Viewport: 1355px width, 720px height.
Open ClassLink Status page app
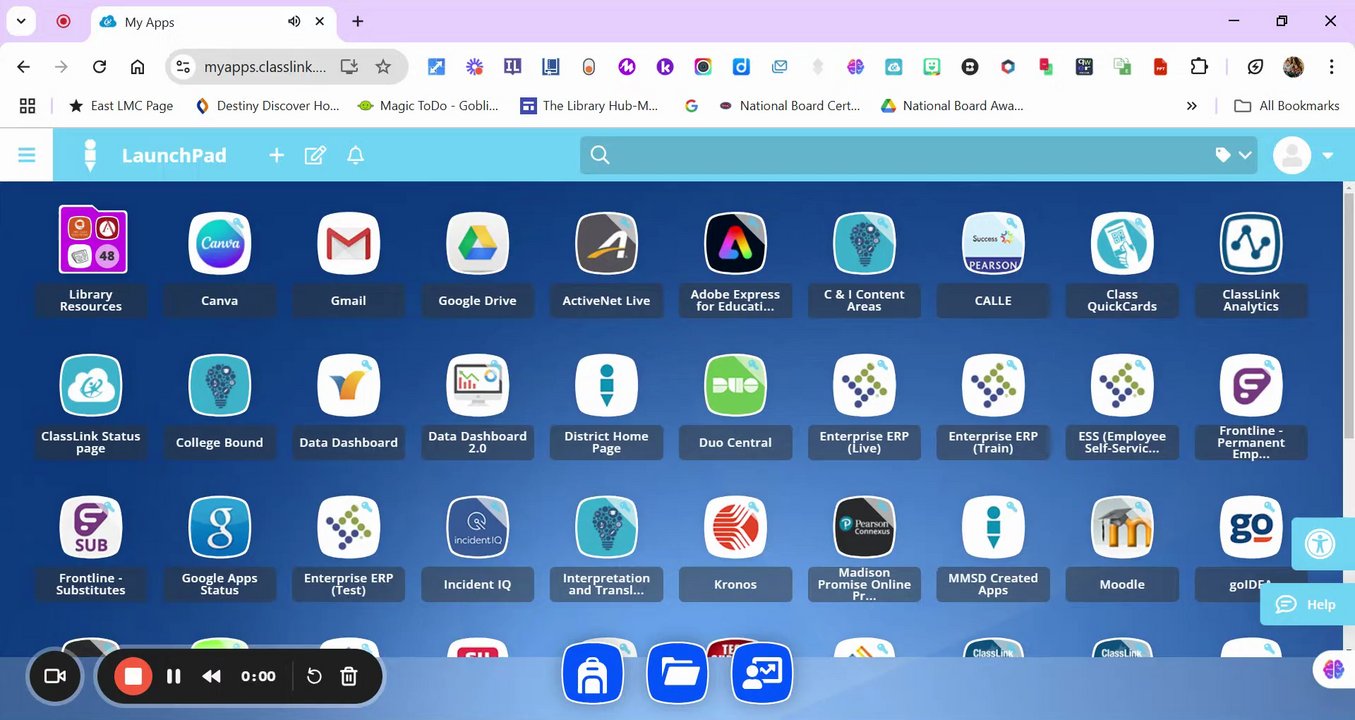click(x=91, y=385)
